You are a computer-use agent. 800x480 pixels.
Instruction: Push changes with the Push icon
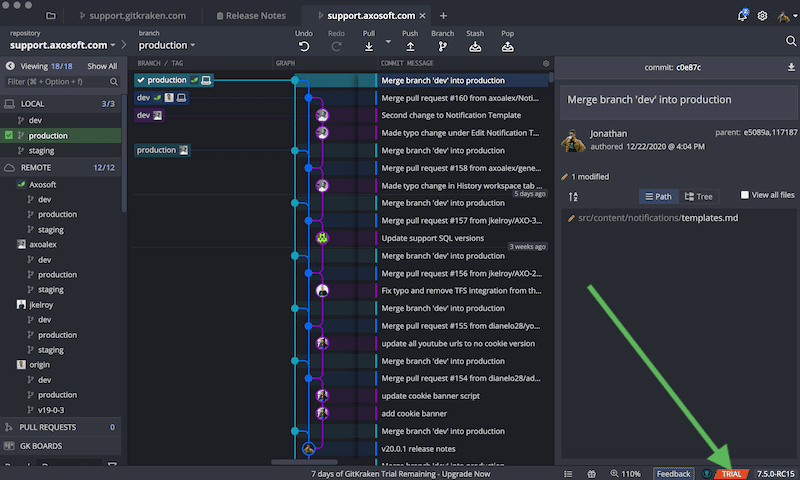tap(410, 46)
